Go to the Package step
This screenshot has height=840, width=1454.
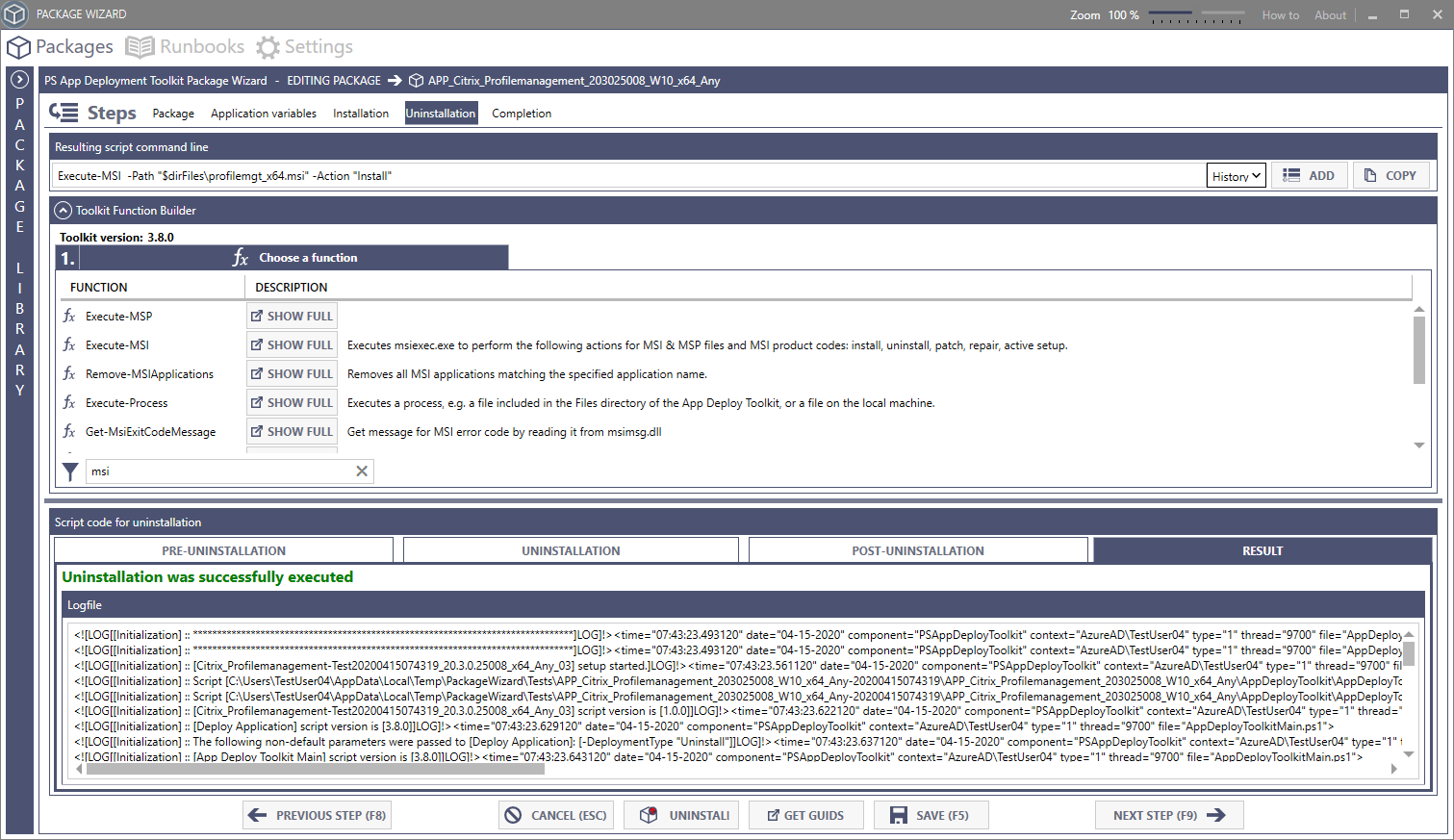pyautogui.click(x=173, y=114)
